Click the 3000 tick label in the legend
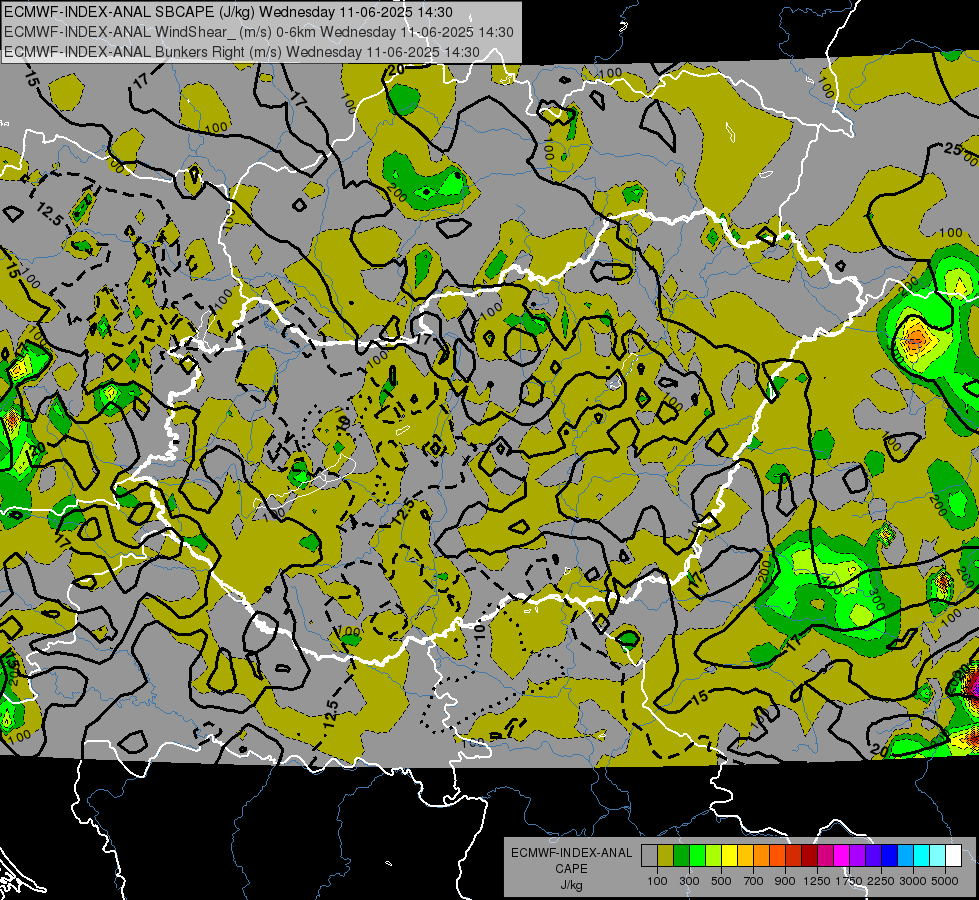The height and width of the screenshot is (900, 979). coord(913,881)
